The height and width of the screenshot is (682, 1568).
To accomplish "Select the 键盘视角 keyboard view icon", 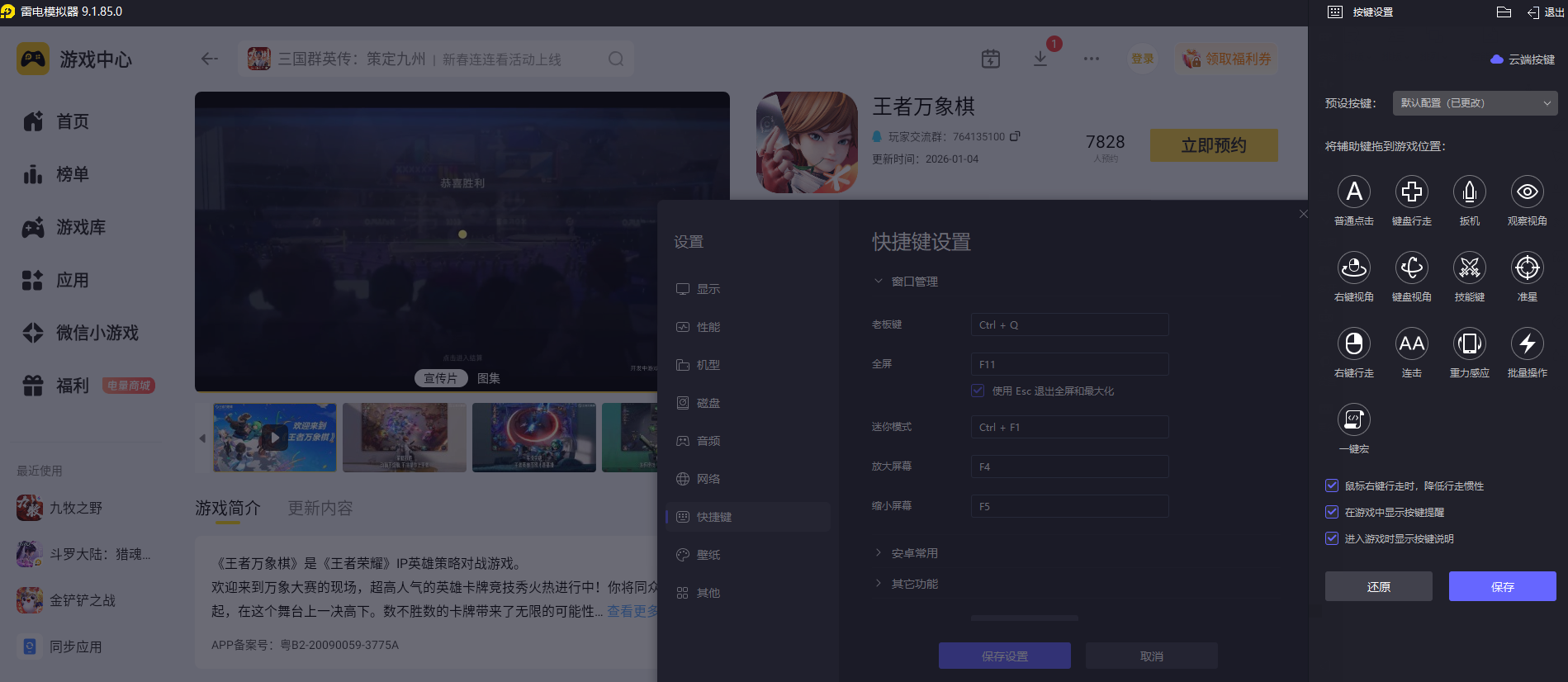I will [x=1412, y=268].
